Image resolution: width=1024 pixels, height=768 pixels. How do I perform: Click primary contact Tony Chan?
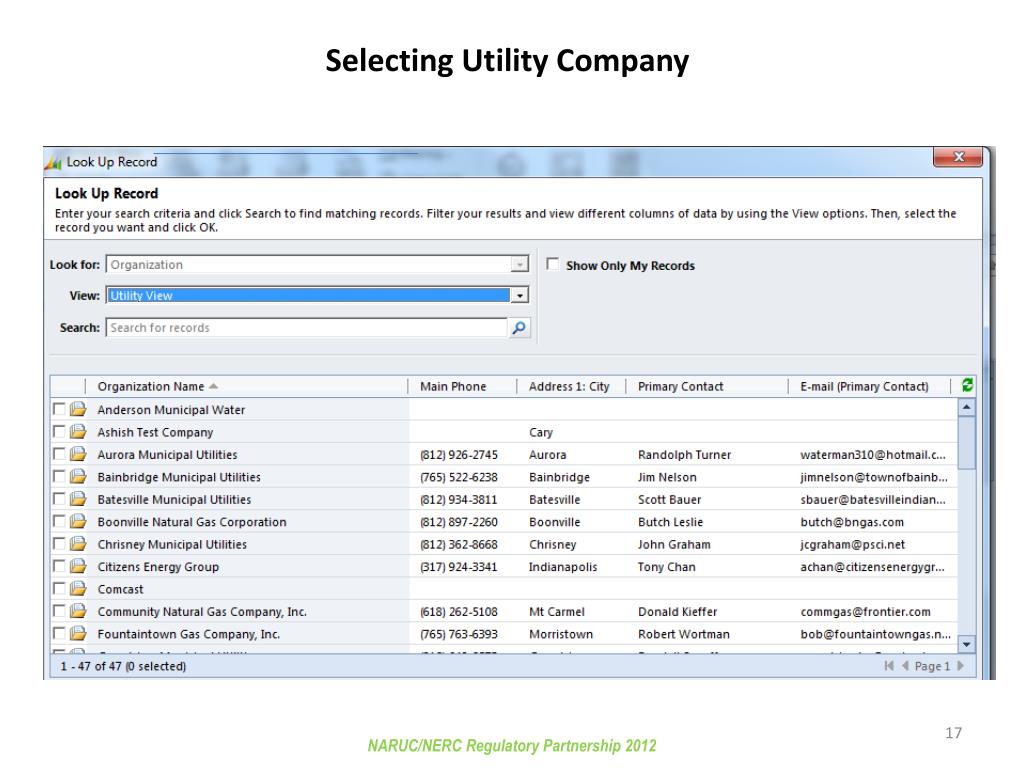[x=666, y=567]
